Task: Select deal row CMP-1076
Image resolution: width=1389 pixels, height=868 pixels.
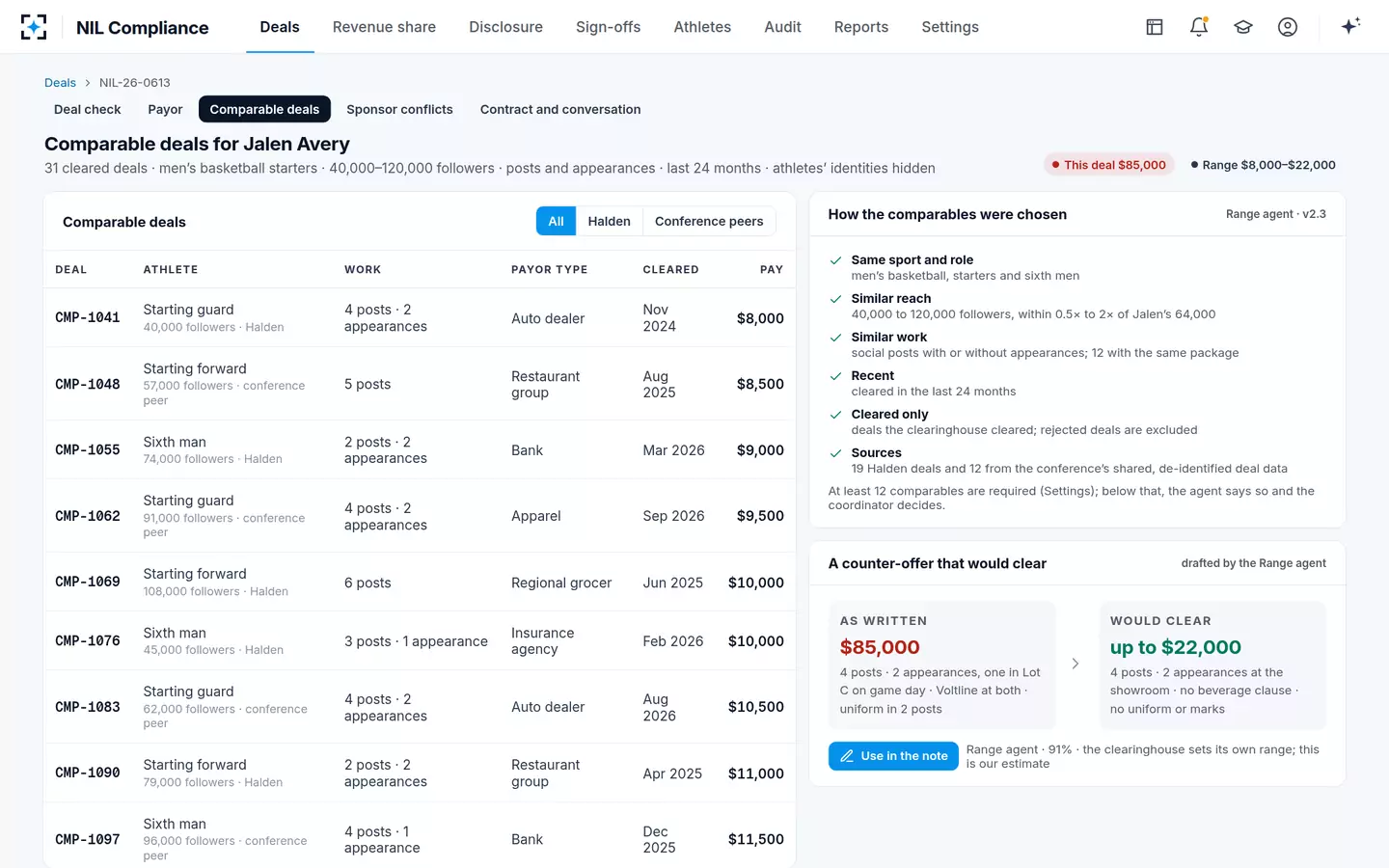Action: 420,641
